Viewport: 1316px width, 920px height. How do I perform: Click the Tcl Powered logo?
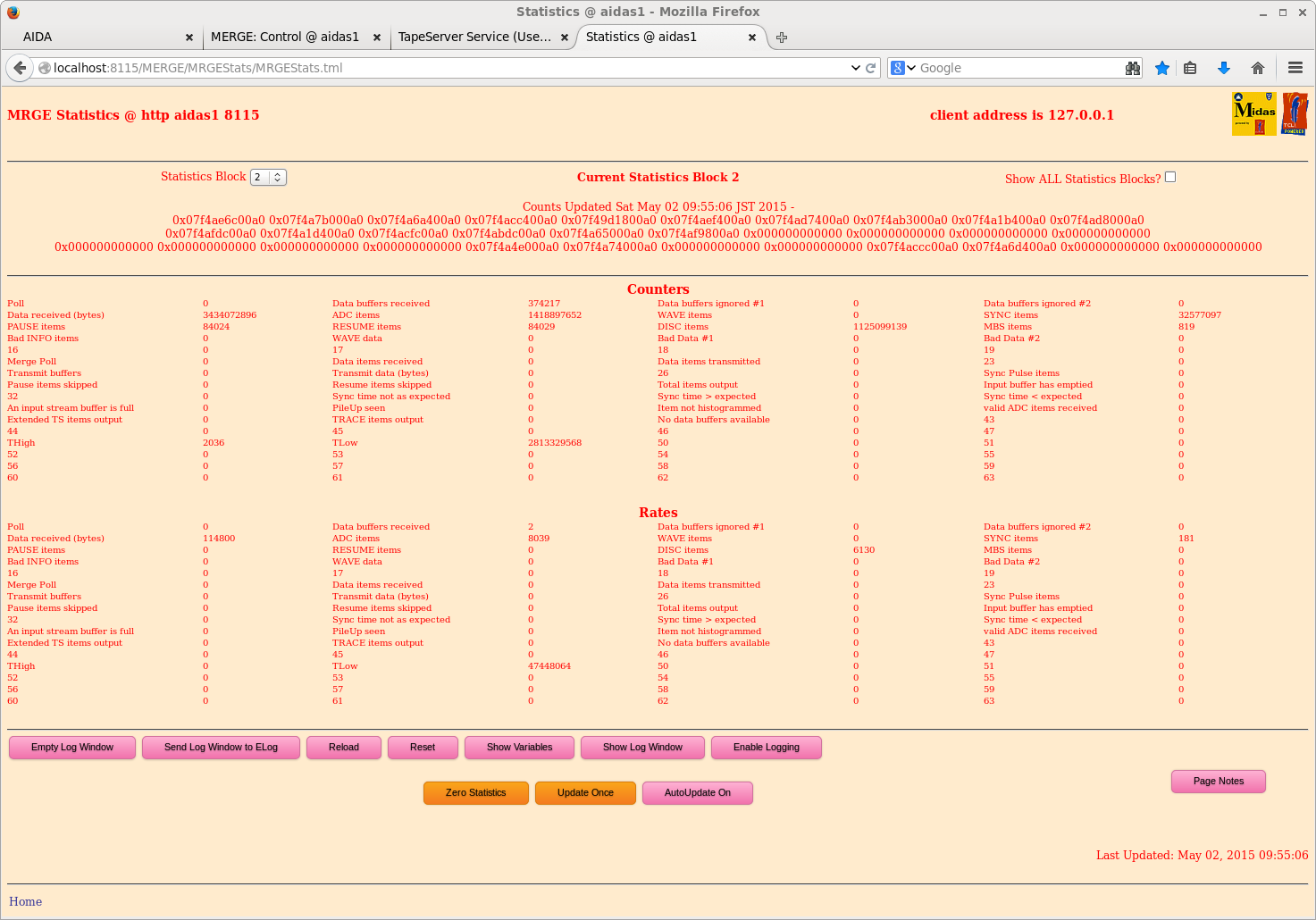(1295, 113)
